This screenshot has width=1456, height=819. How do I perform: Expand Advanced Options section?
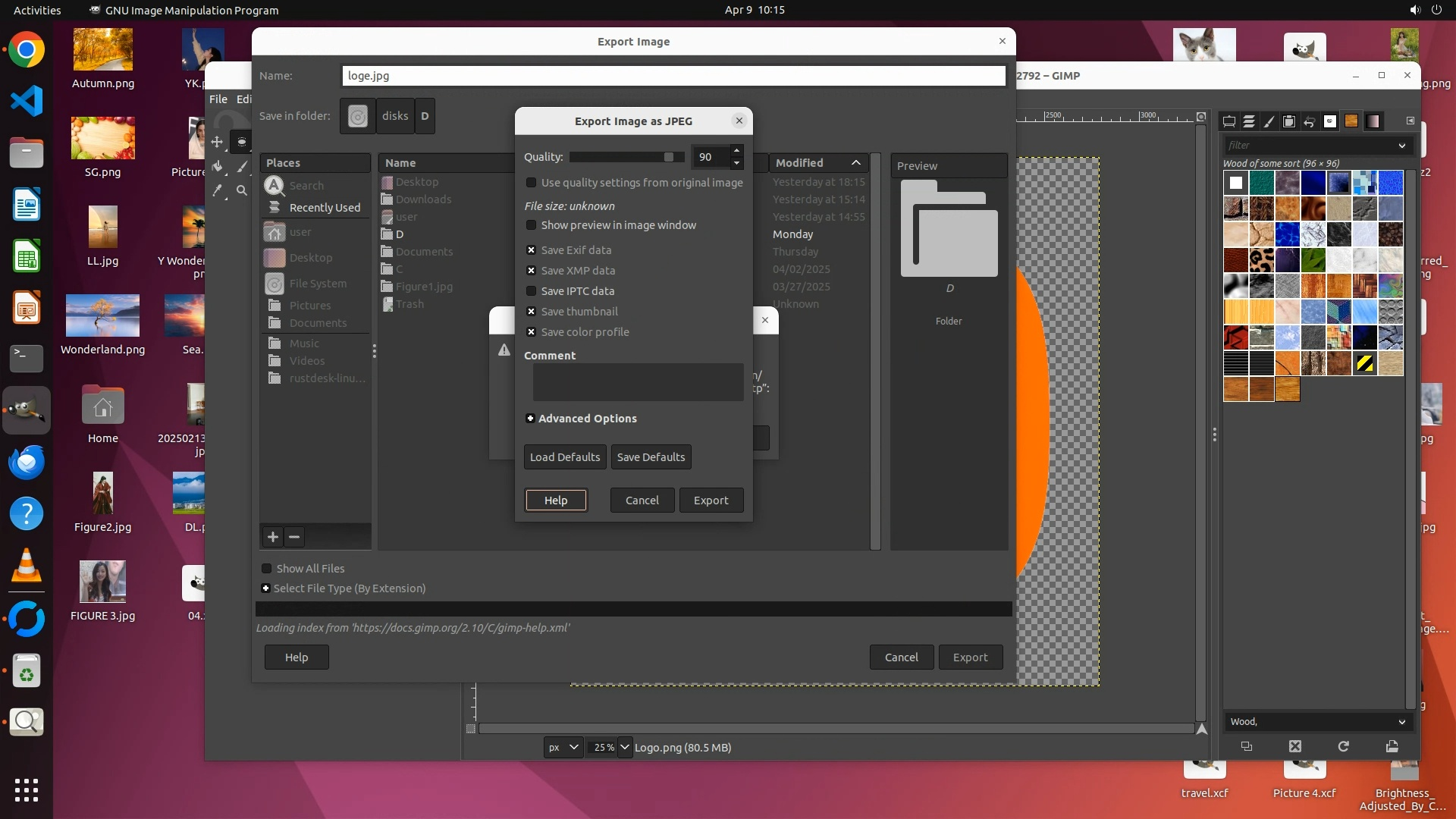[530, 419]
